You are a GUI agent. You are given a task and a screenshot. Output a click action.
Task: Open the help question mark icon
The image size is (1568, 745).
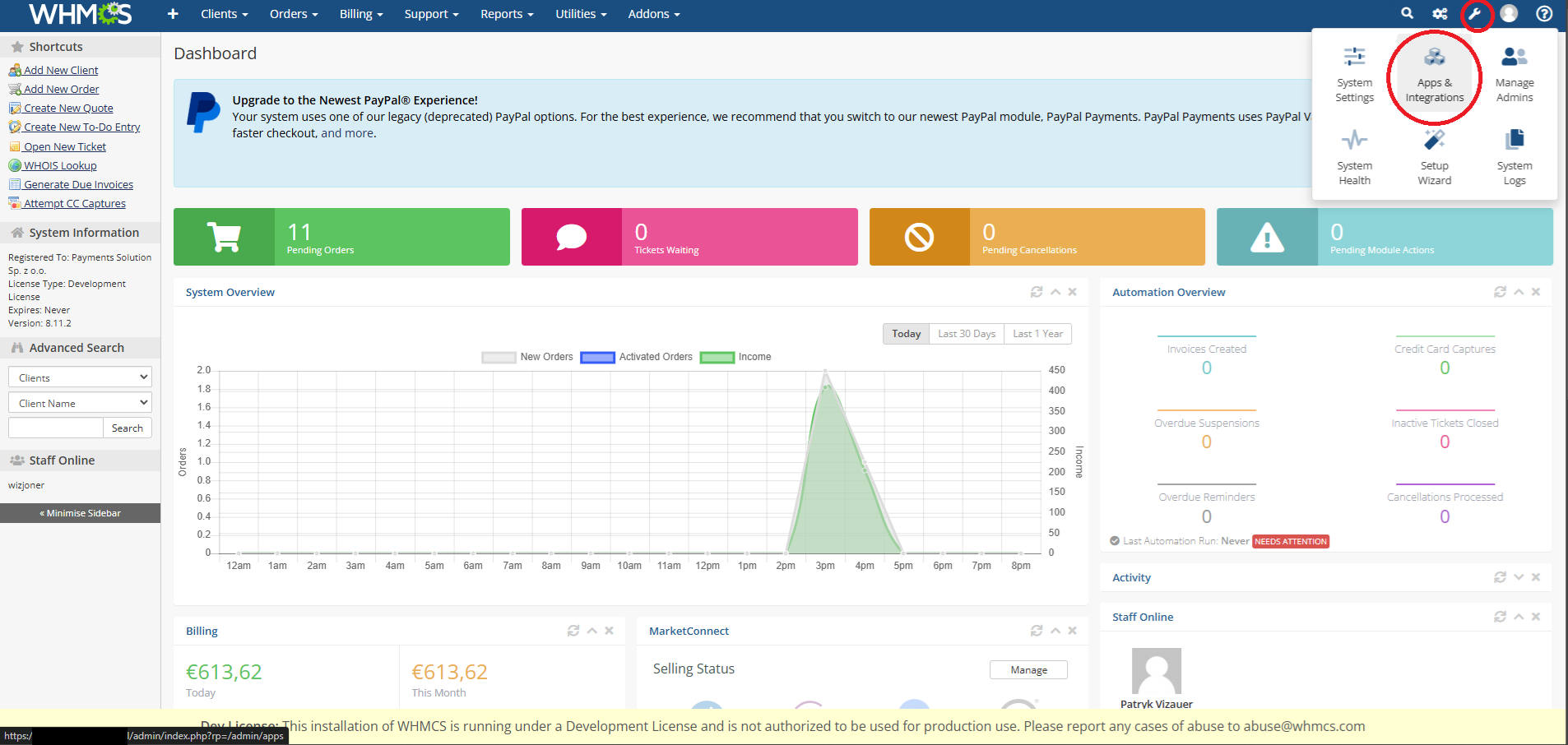click(1544, 14)
